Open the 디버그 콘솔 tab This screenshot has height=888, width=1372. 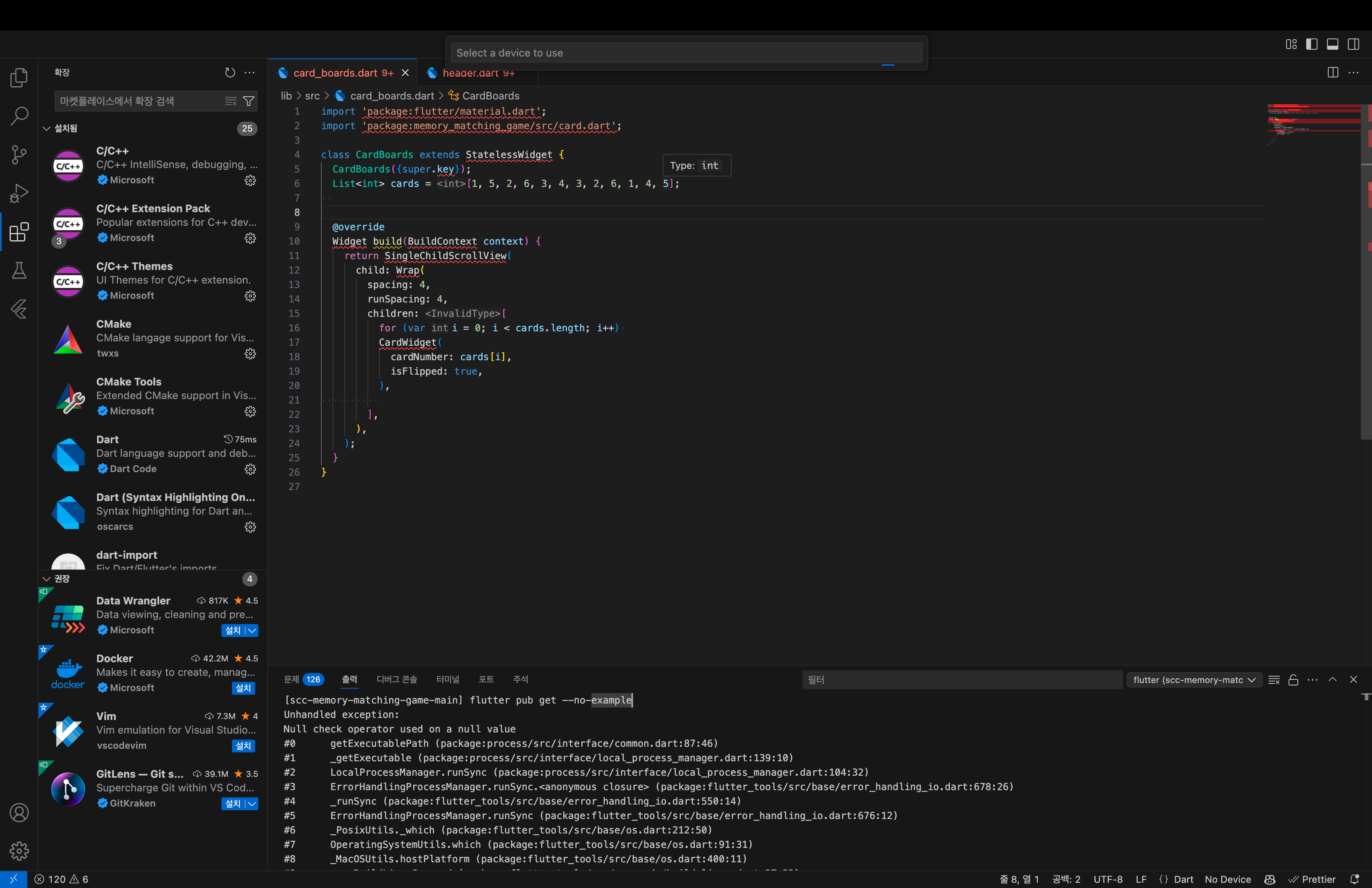coord(397,680)
